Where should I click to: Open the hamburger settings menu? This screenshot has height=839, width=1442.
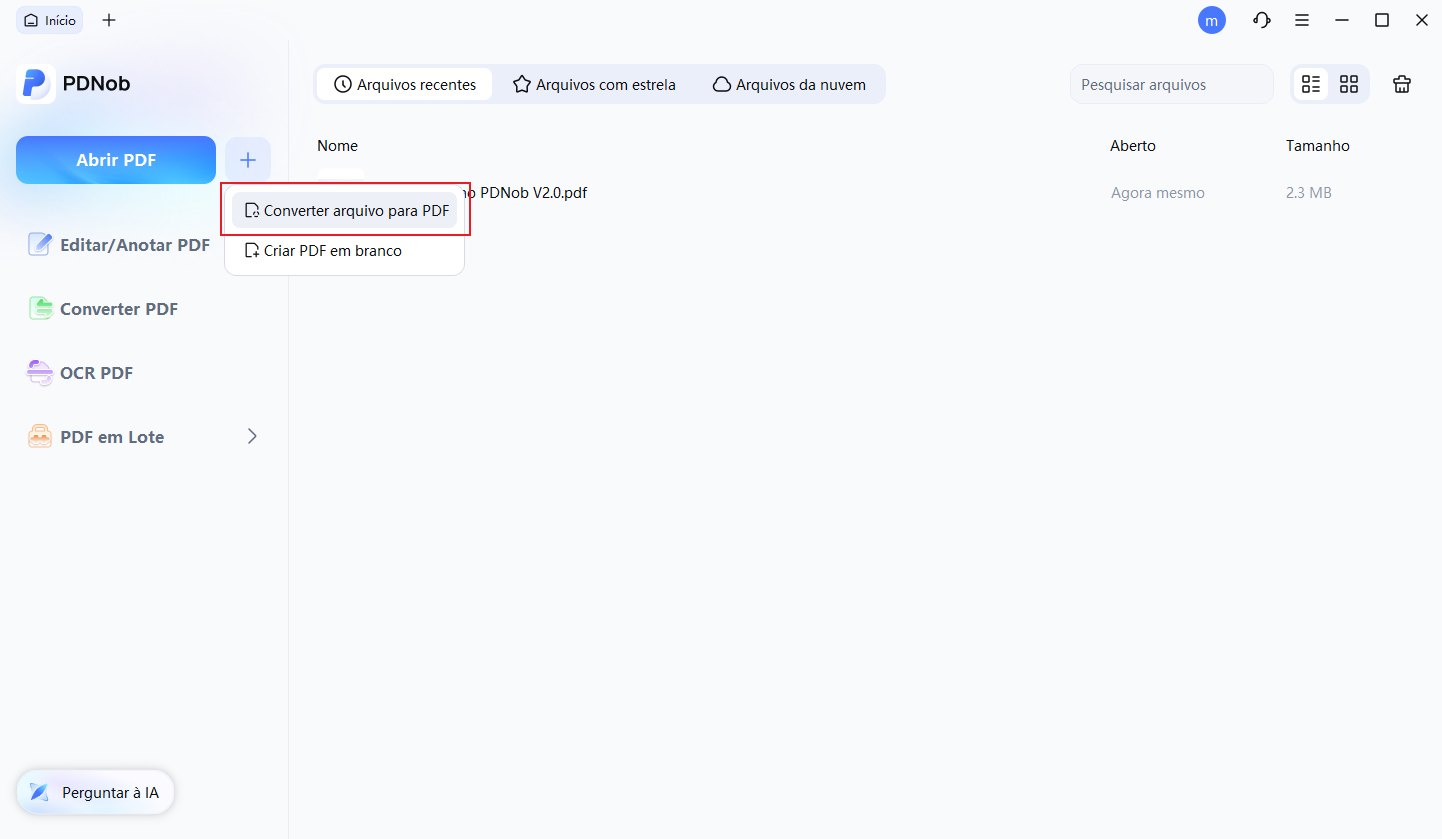(x=1302, y=20)
